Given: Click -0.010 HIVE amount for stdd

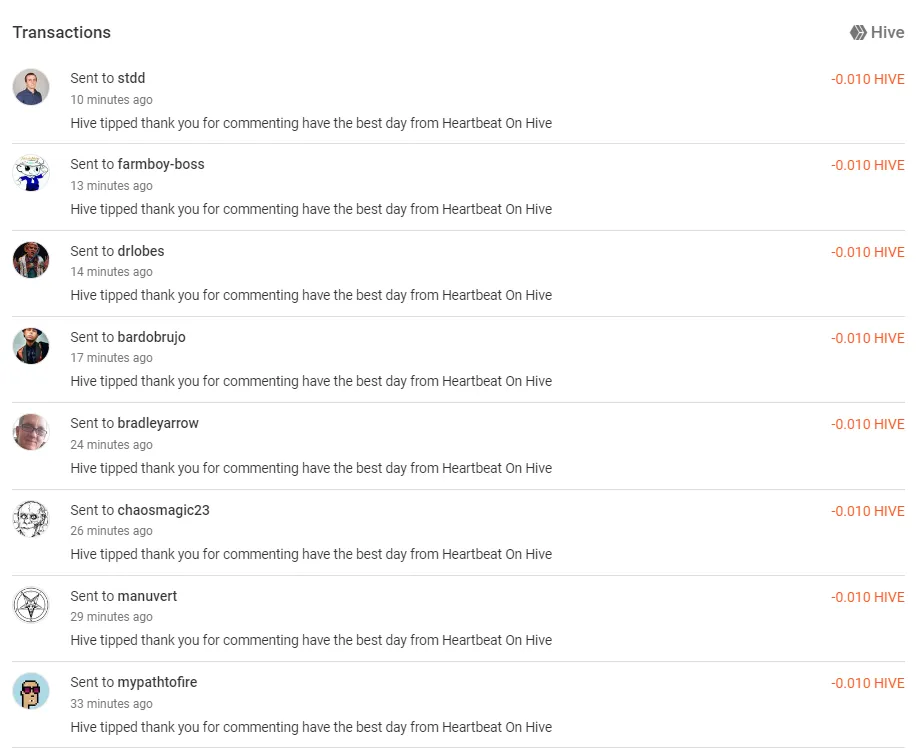Looking at the screenshot, I should tap(867, 79).
